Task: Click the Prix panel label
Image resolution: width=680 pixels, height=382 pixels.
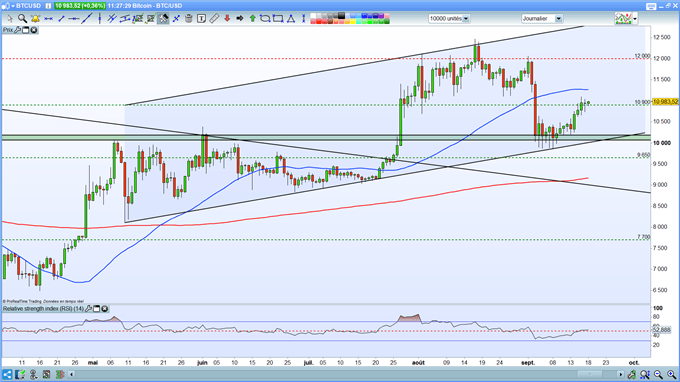Action: 8,30
